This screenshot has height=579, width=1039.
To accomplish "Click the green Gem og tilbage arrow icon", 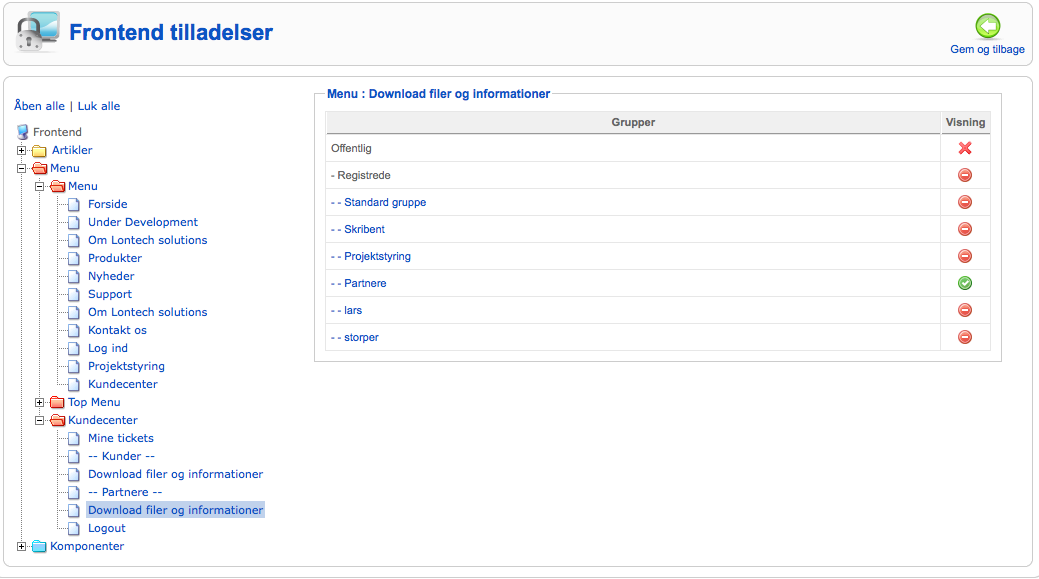I will (988, 26).
